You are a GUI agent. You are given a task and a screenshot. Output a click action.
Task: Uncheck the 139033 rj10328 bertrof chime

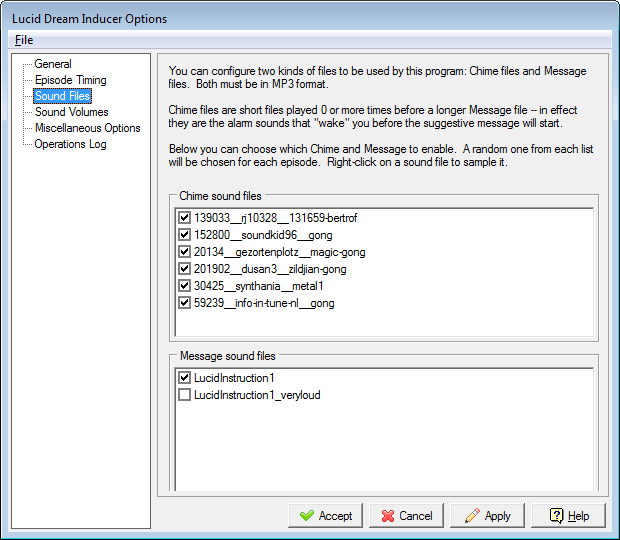pos(184,217)
